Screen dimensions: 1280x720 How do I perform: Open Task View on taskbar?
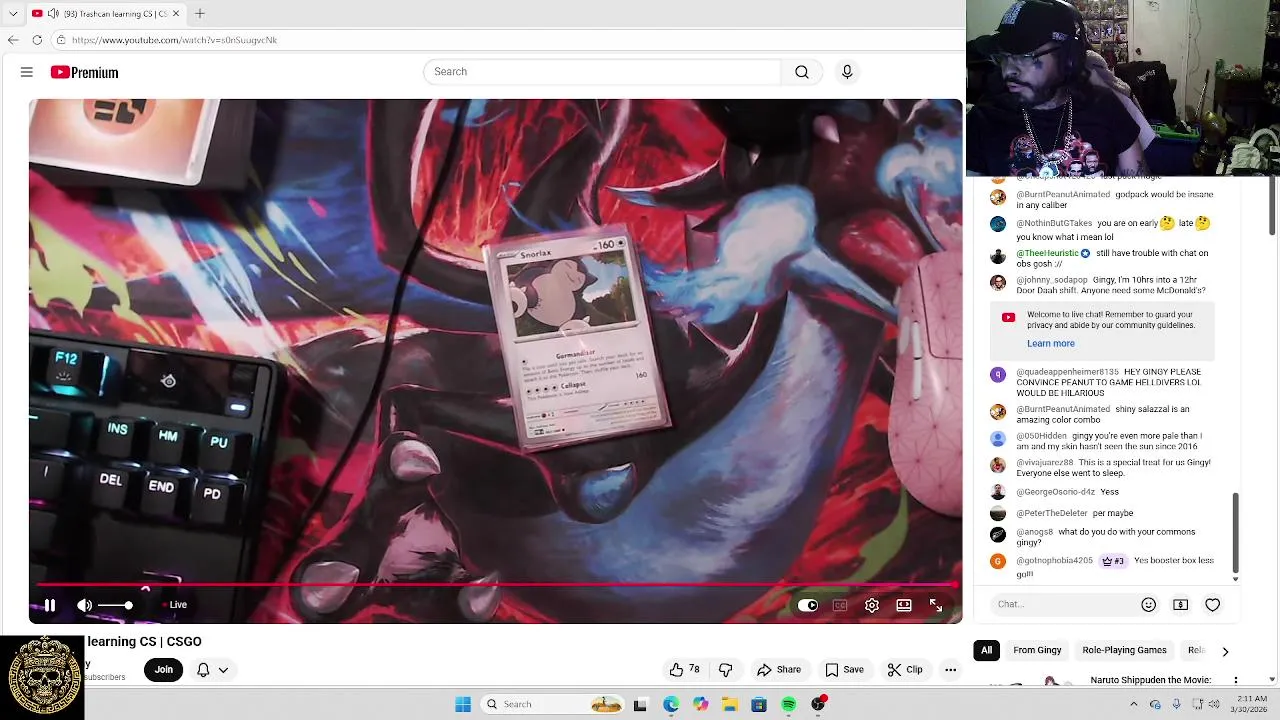(x=641, y=704)
